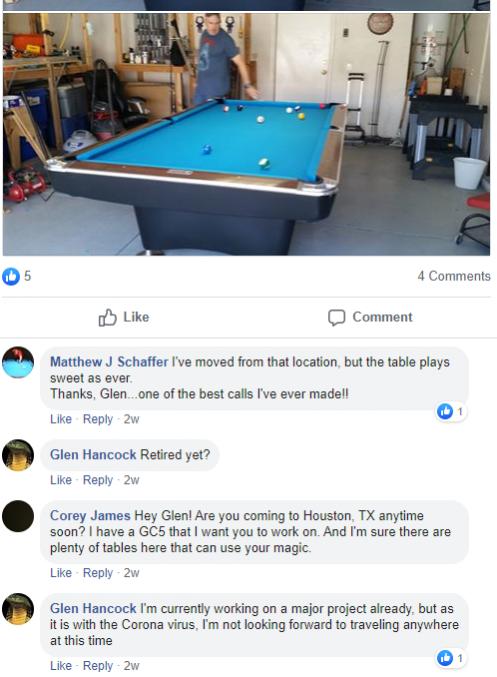Open Corey James's profile picture

point(18,516)
